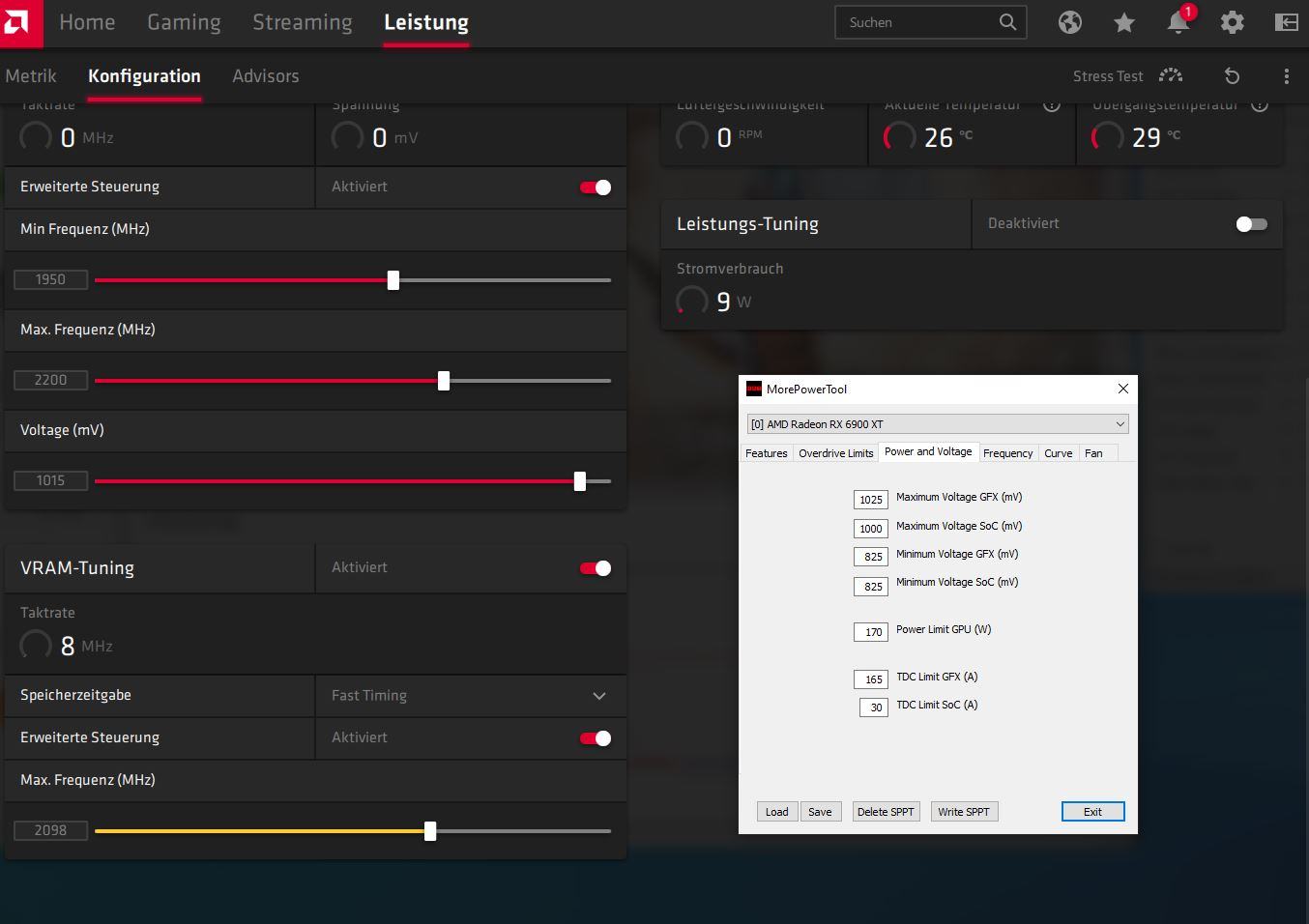Click Maximum Voltage SoC field 1000
This screenshot has width=1309, height=924.
point(871,529)
